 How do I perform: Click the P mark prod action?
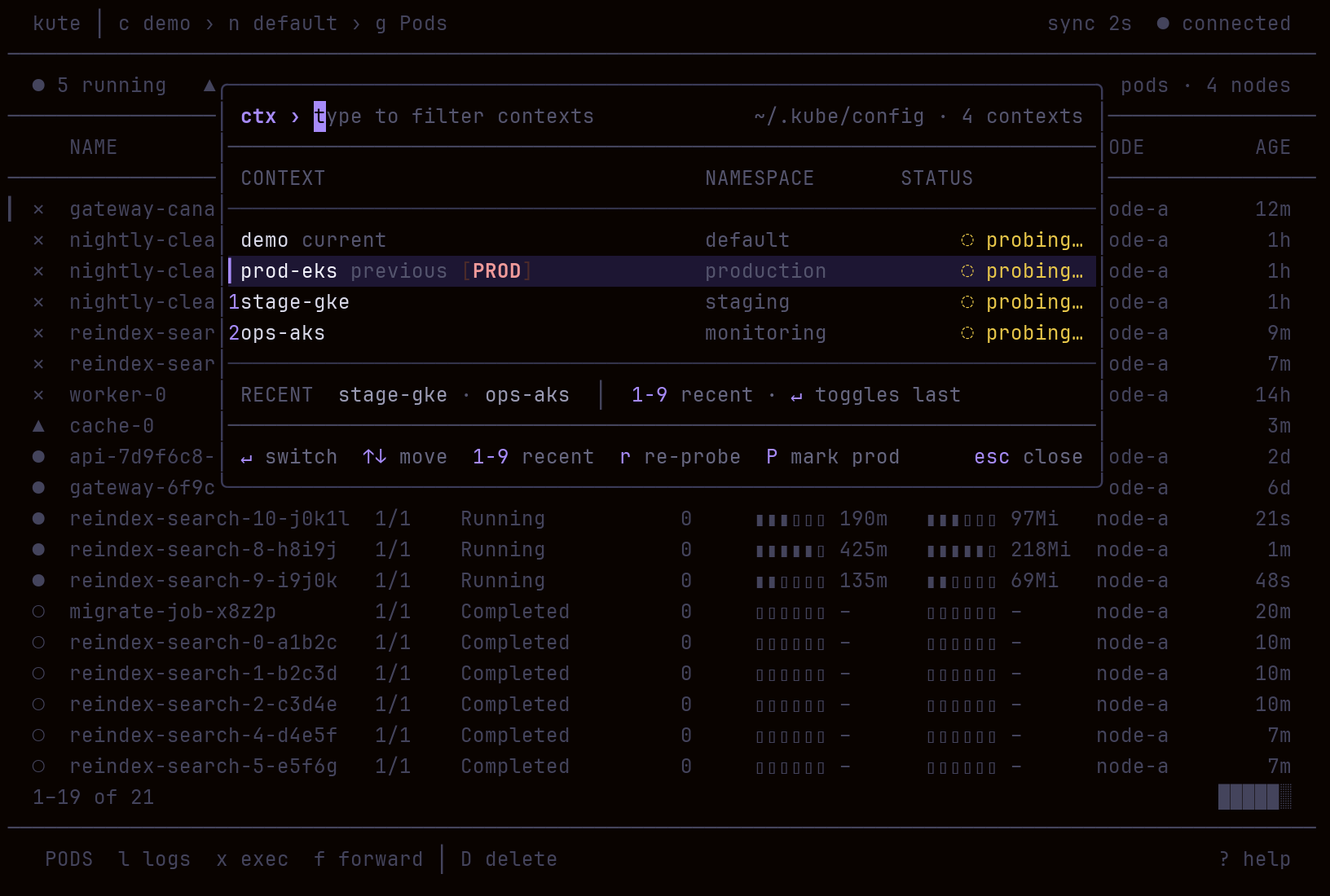[833, 457]
